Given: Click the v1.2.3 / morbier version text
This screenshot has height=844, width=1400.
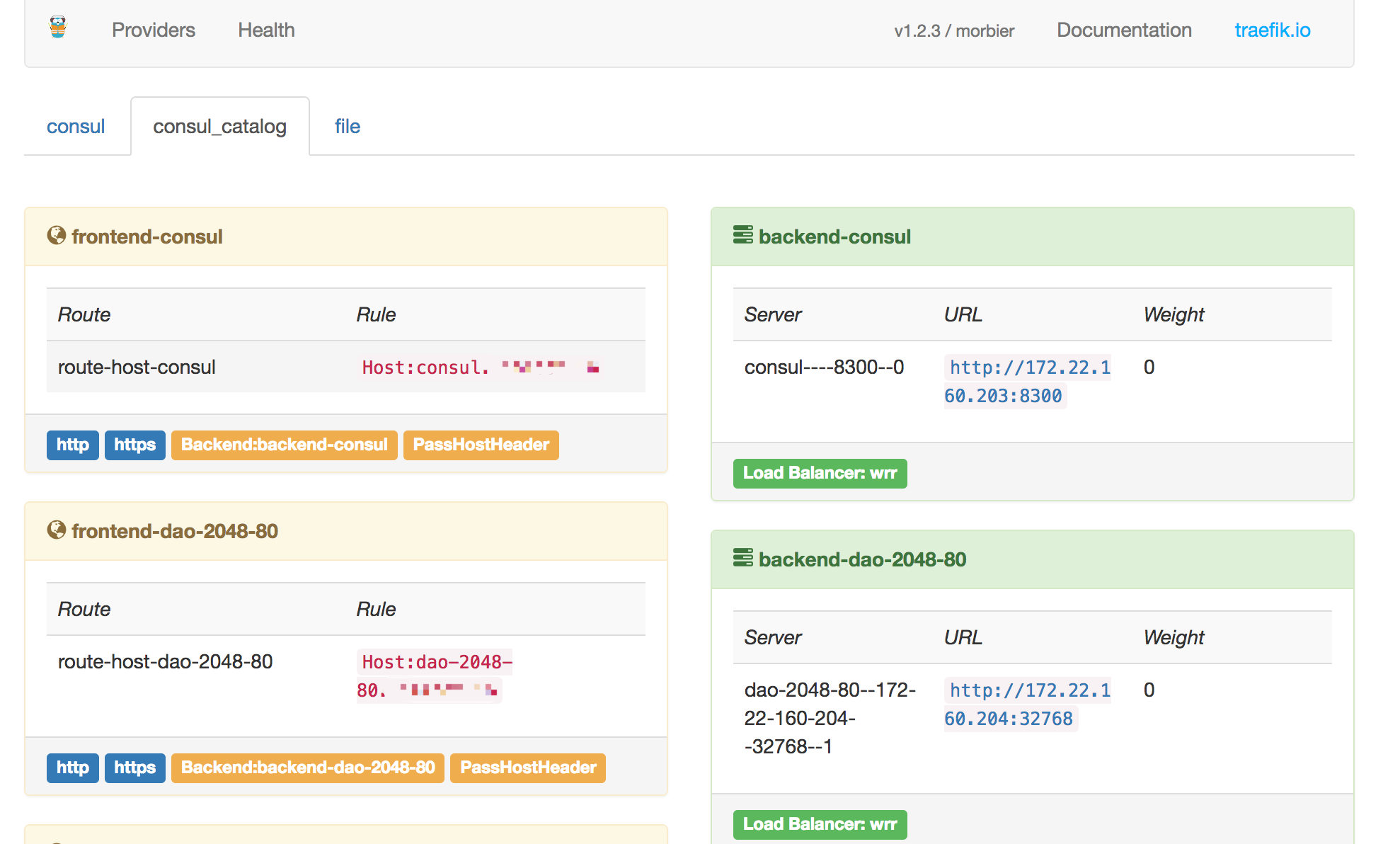Looking at the screenshot, I should 954,31.
